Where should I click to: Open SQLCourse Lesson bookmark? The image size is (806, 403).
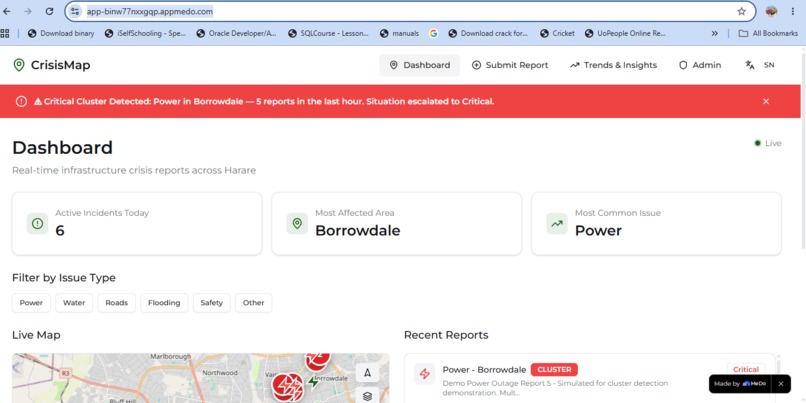[328, 33]
